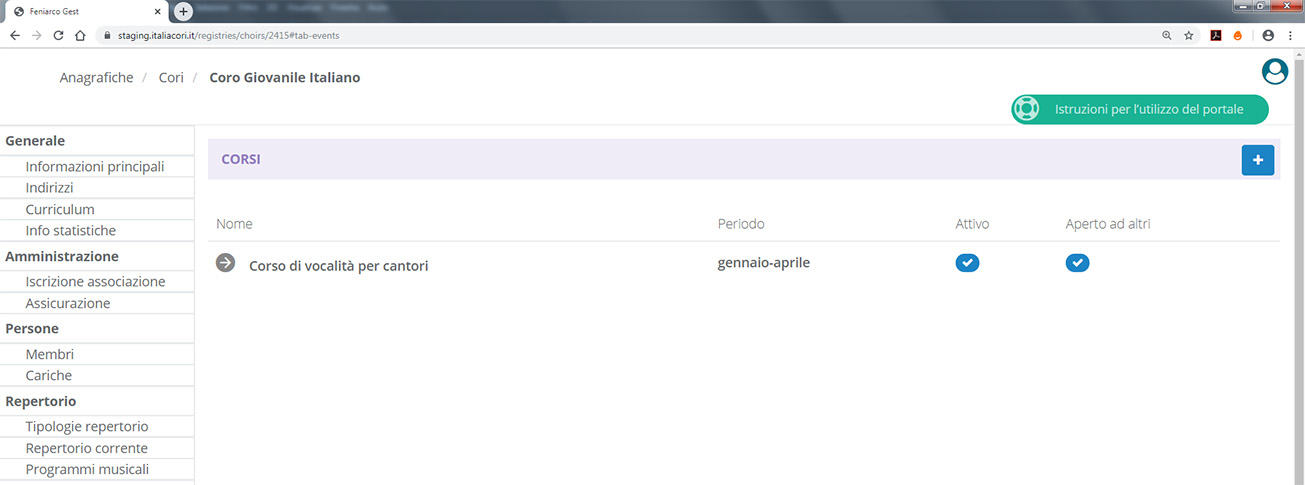Open a new browser tab

pos(183,11)
